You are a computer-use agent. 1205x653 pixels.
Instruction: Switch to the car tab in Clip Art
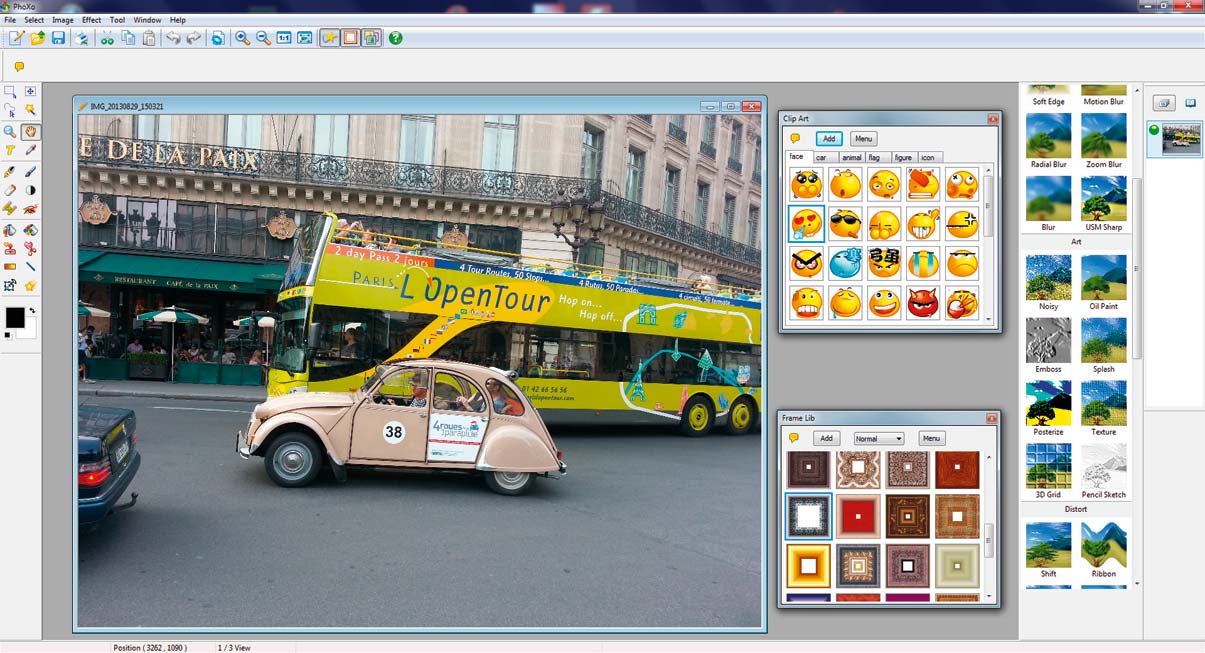[824, 158]
